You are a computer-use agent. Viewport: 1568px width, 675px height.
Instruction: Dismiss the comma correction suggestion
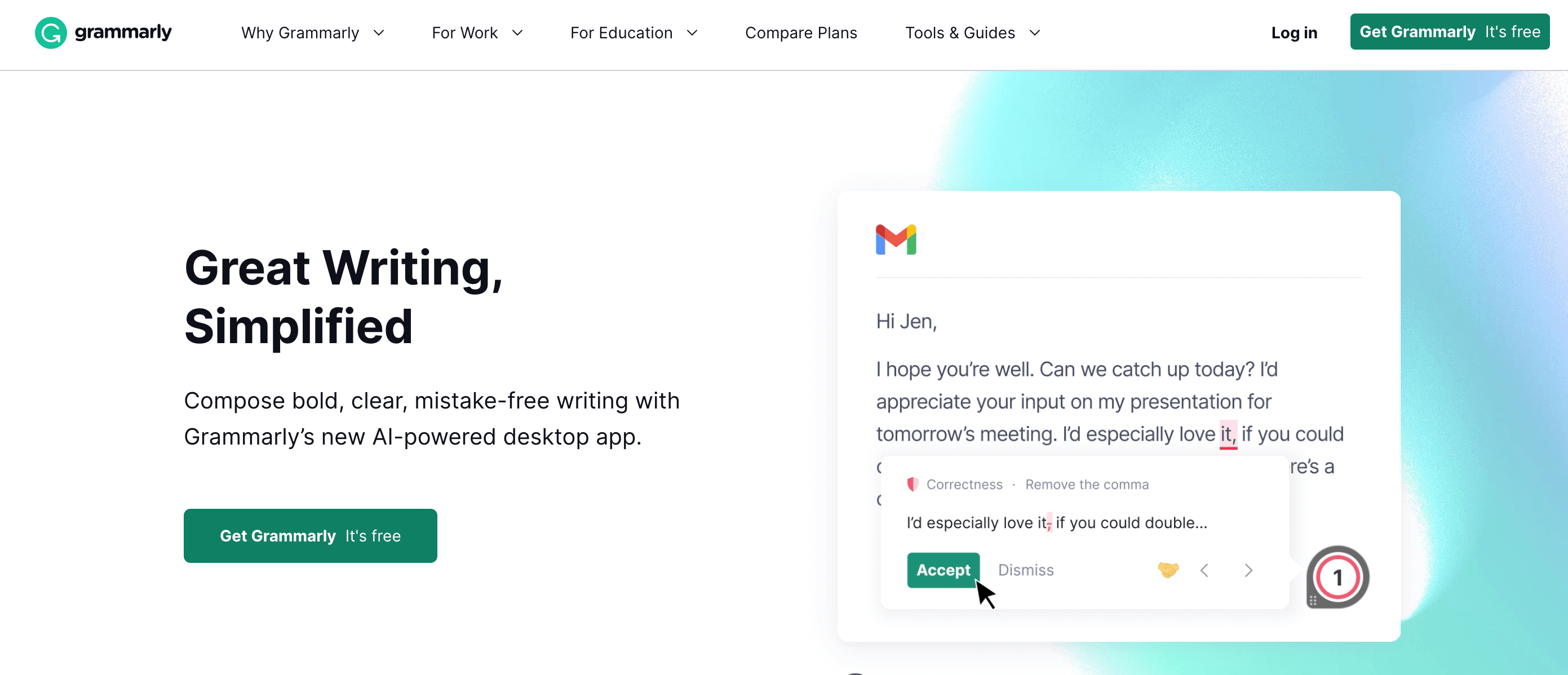1025,570
